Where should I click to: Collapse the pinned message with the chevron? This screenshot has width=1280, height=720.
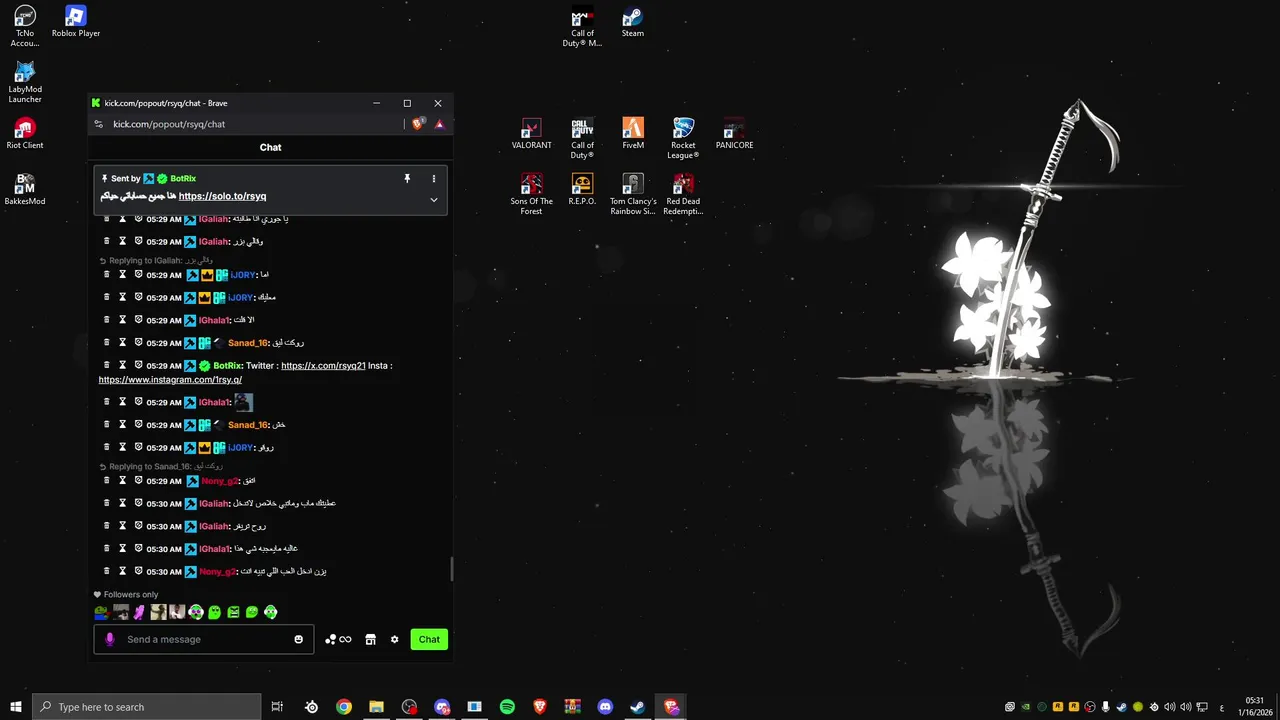point(433,199)
